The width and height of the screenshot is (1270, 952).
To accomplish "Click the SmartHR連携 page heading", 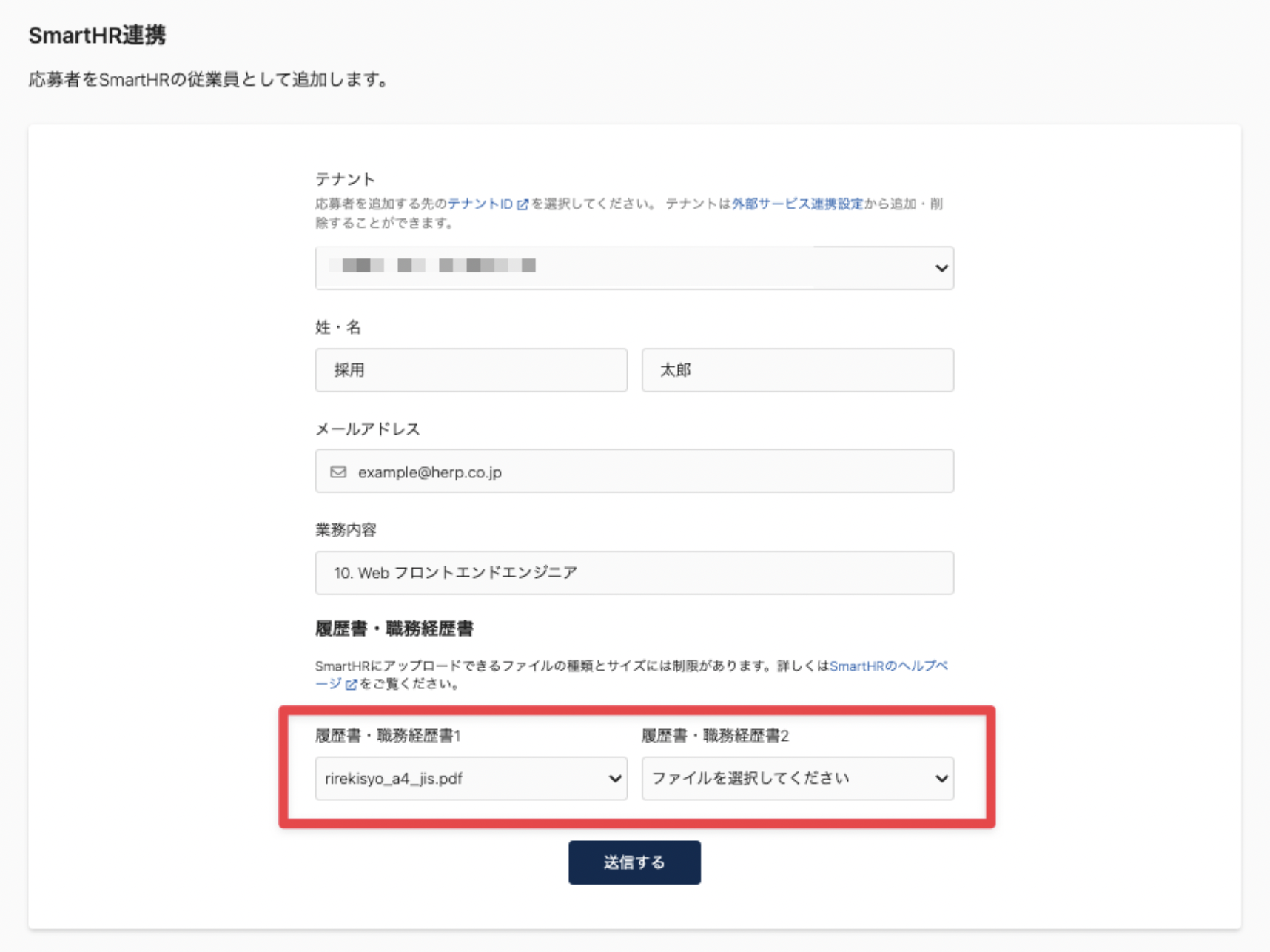I will coord(97,36).
